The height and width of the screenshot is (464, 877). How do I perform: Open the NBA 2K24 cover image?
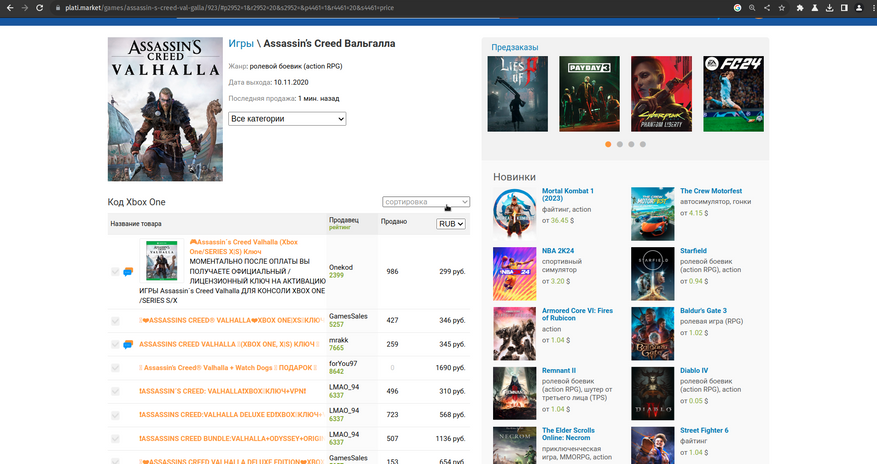click(x=515, y=274)
